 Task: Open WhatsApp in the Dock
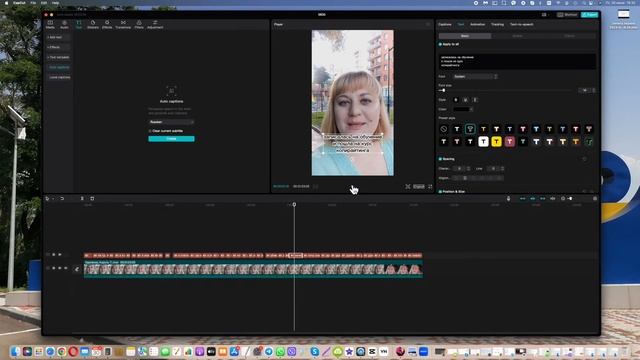(x=280, y=351)
